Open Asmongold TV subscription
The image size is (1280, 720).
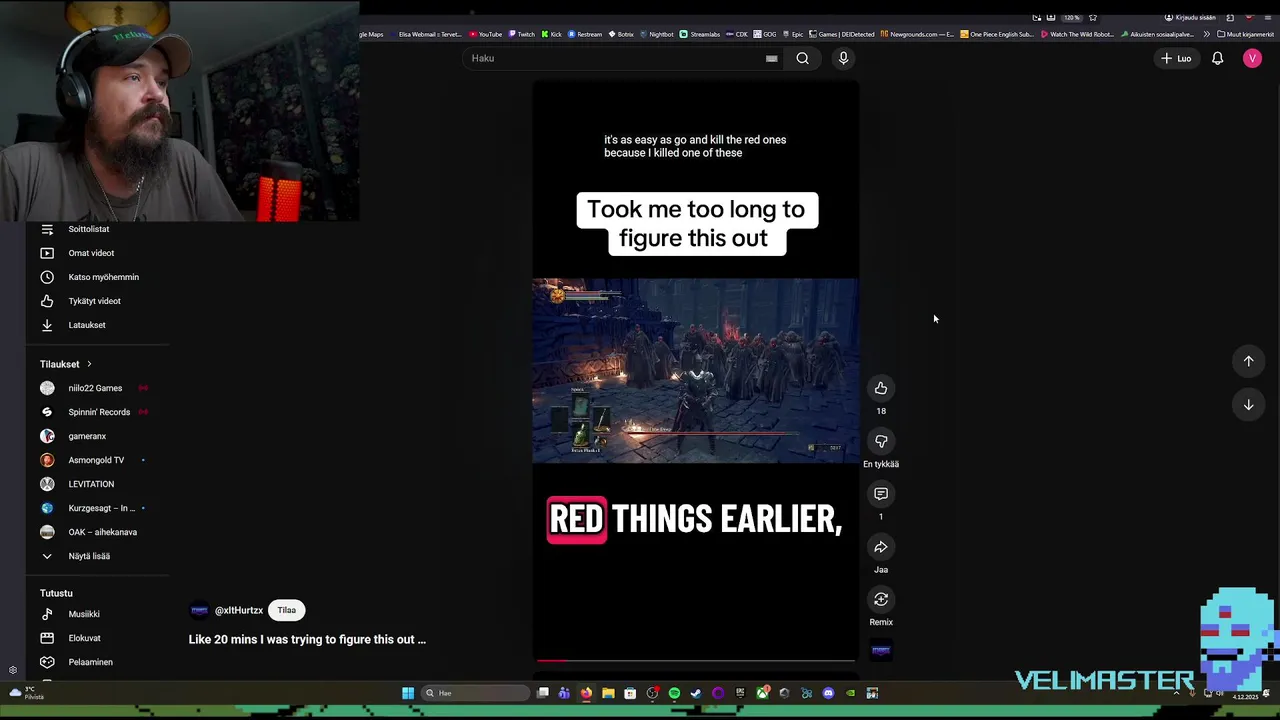[x=94, y=460]
